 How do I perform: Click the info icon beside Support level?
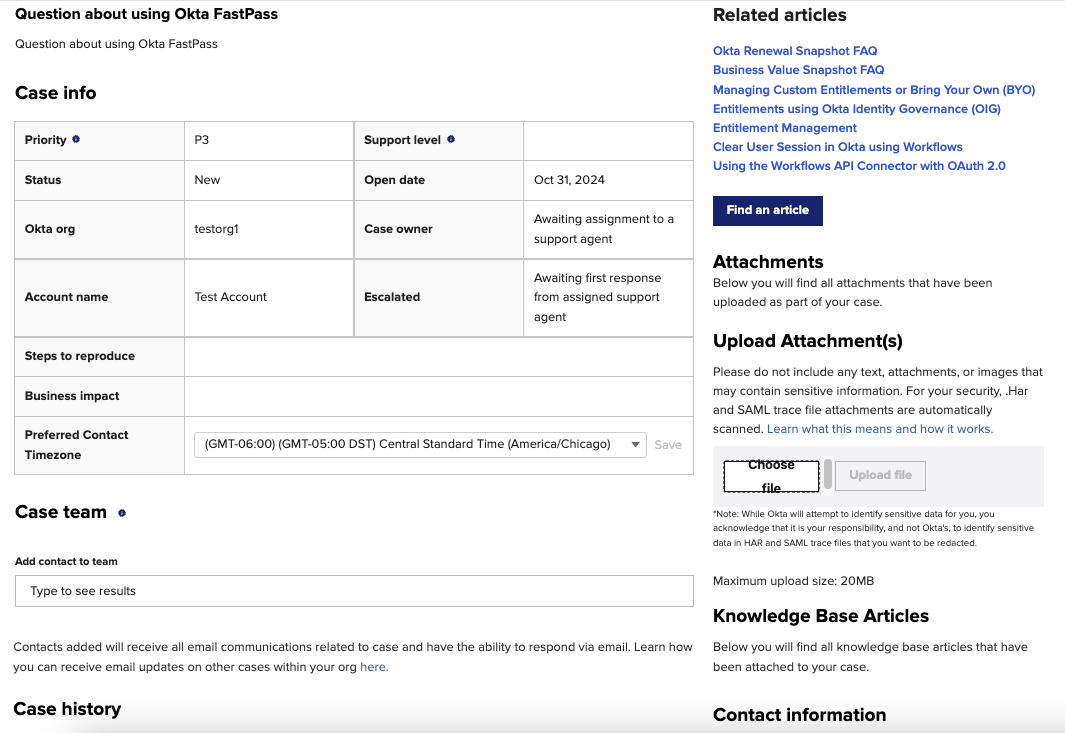451,139
